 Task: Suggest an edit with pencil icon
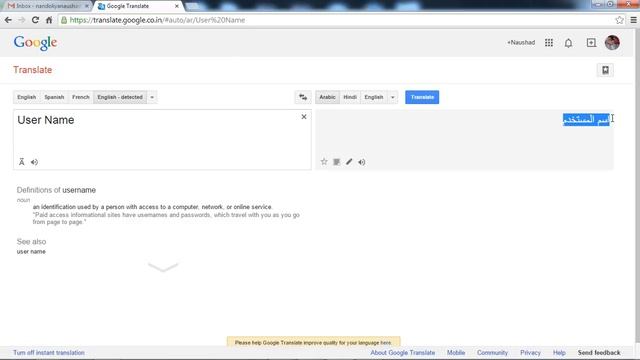pyautogui.click(x=349, y=162)
